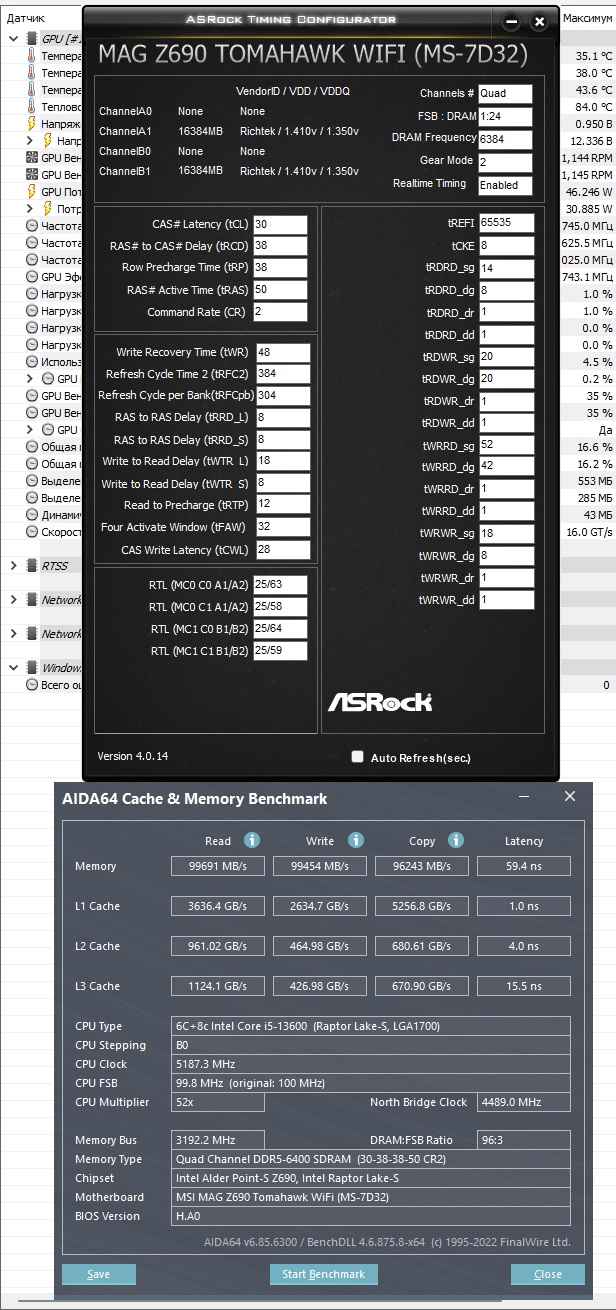Click the RTL (MC0 C0 A1/A2) field
This screenshot has height=1310, width=616.
tap(280, 584)
